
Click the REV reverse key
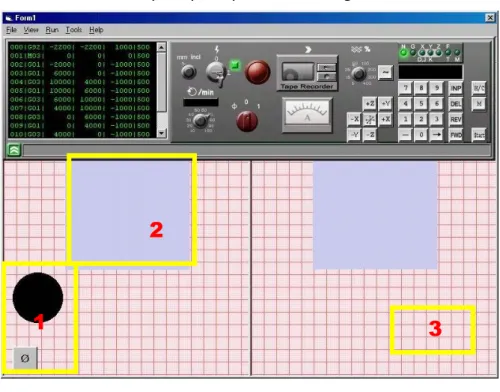pyautogui.click(x=456, y=119)
